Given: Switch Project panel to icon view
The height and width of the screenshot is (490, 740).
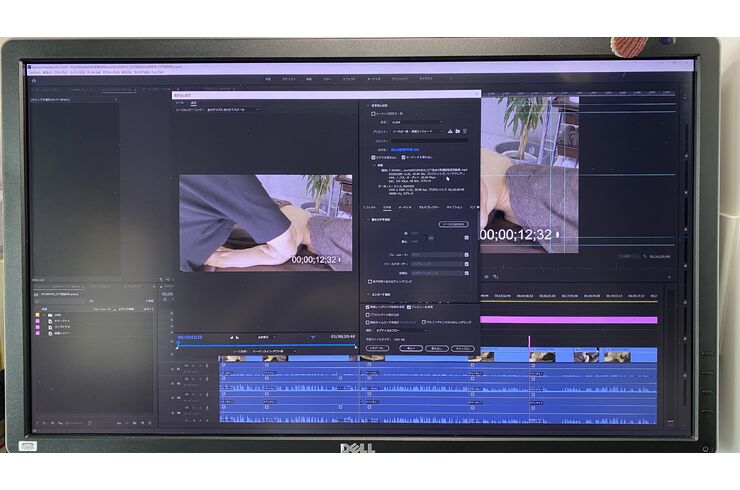Looking at the screenshot, I should click(52, 423).
